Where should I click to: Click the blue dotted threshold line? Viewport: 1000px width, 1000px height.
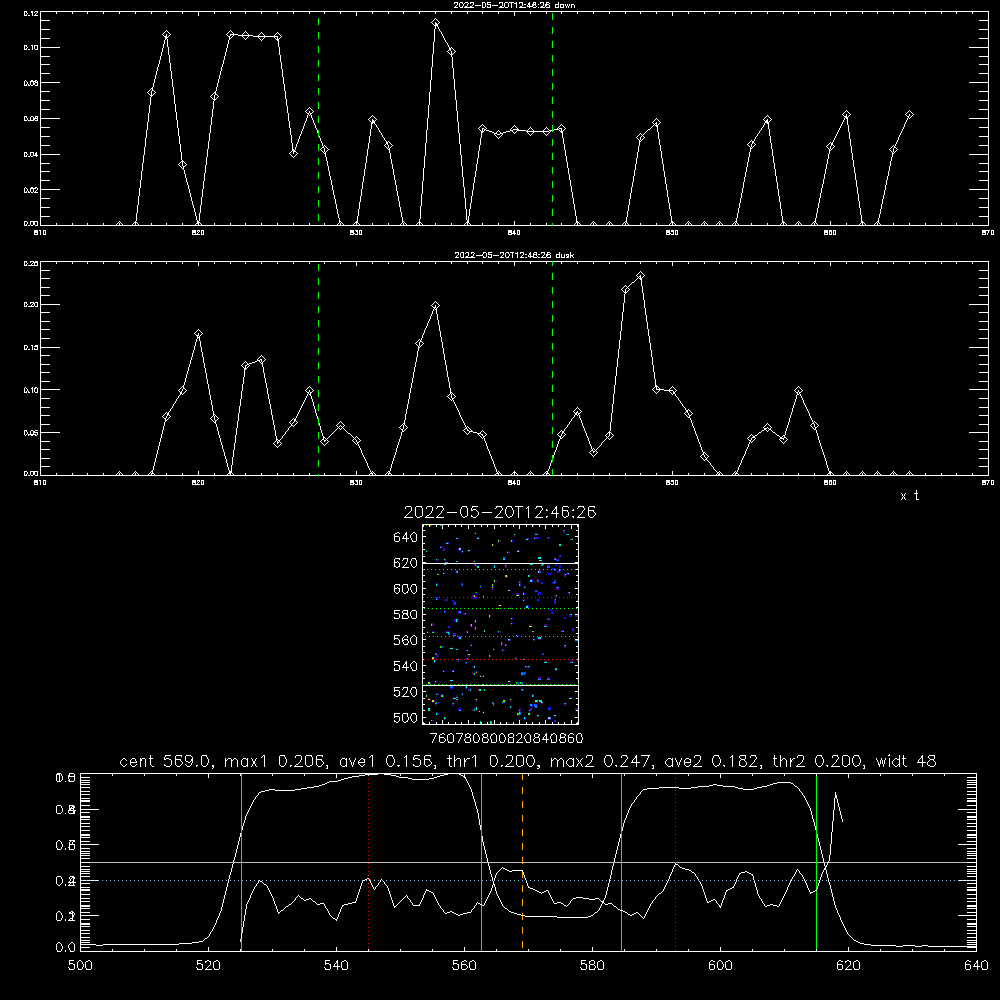[528, 880]
